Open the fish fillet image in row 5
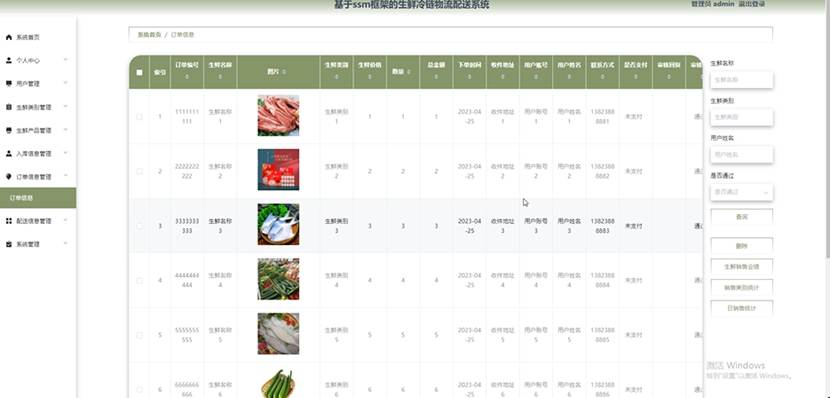830x398 pixels. tap(278, 333)
